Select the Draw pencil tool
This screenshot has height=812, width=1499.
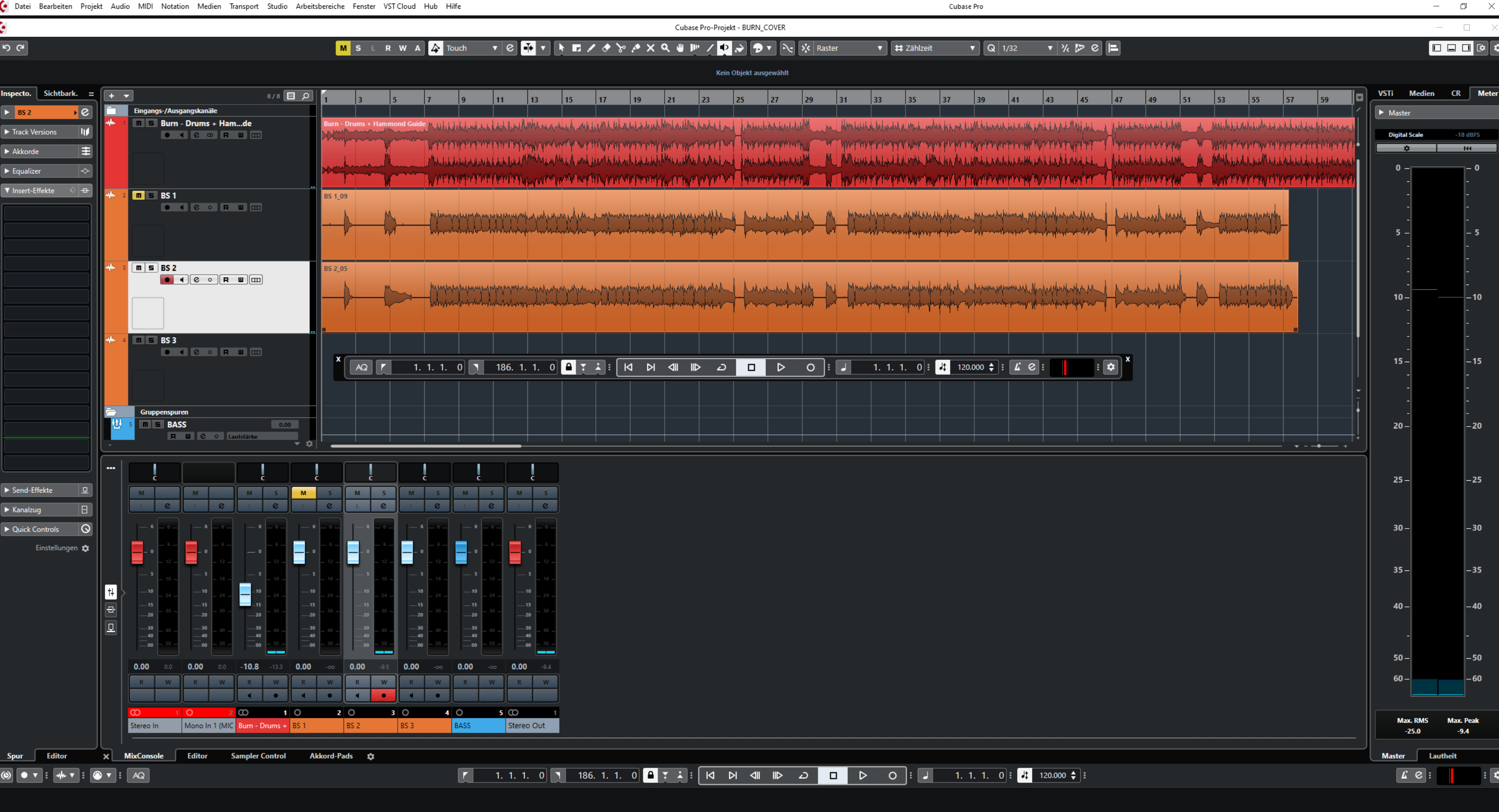(x=591, y=48)
